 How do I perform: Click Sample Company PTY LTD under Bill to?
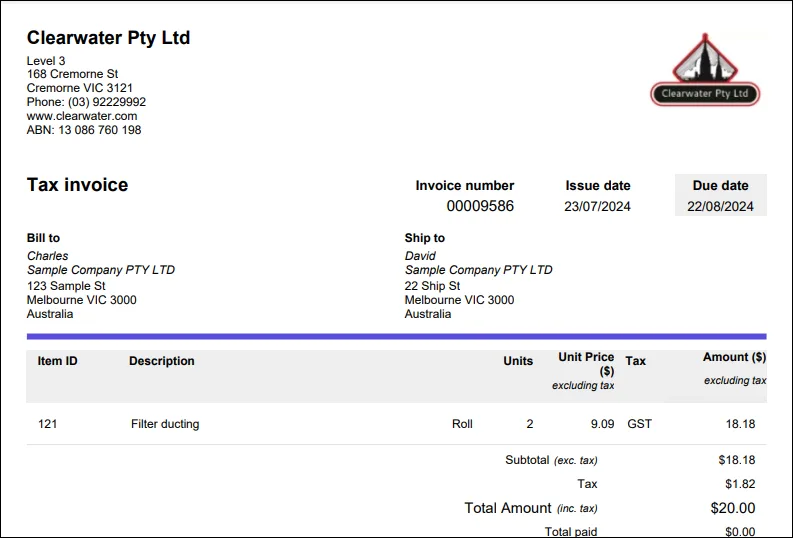[x=101, y=270]
